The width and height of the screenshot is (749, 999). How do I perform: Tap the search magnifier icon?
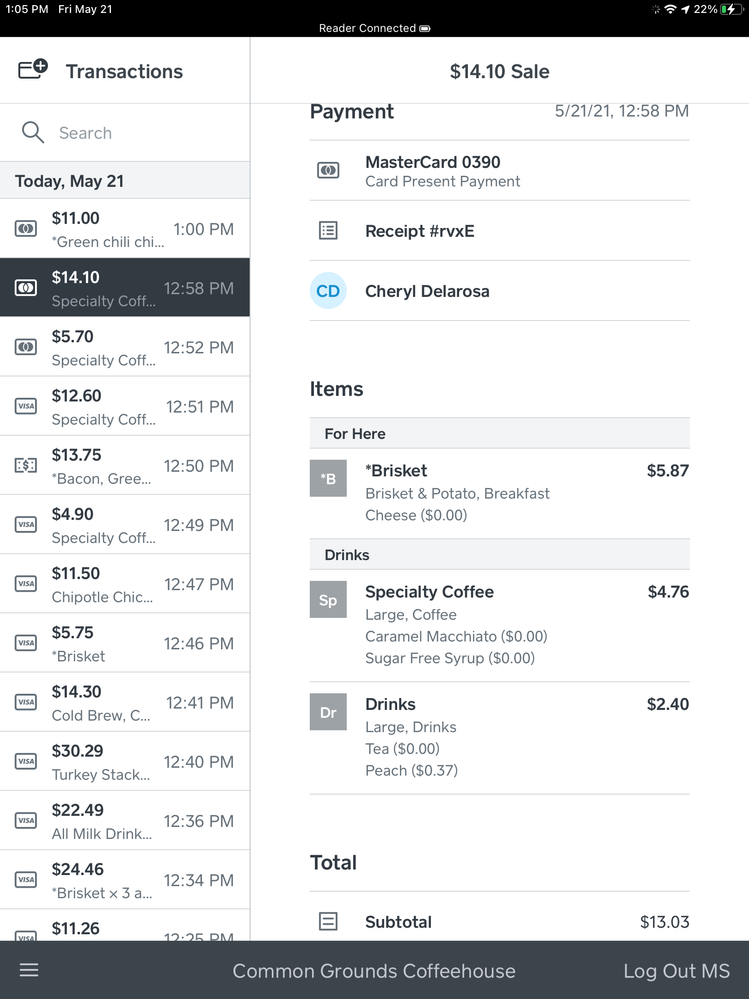33,133
